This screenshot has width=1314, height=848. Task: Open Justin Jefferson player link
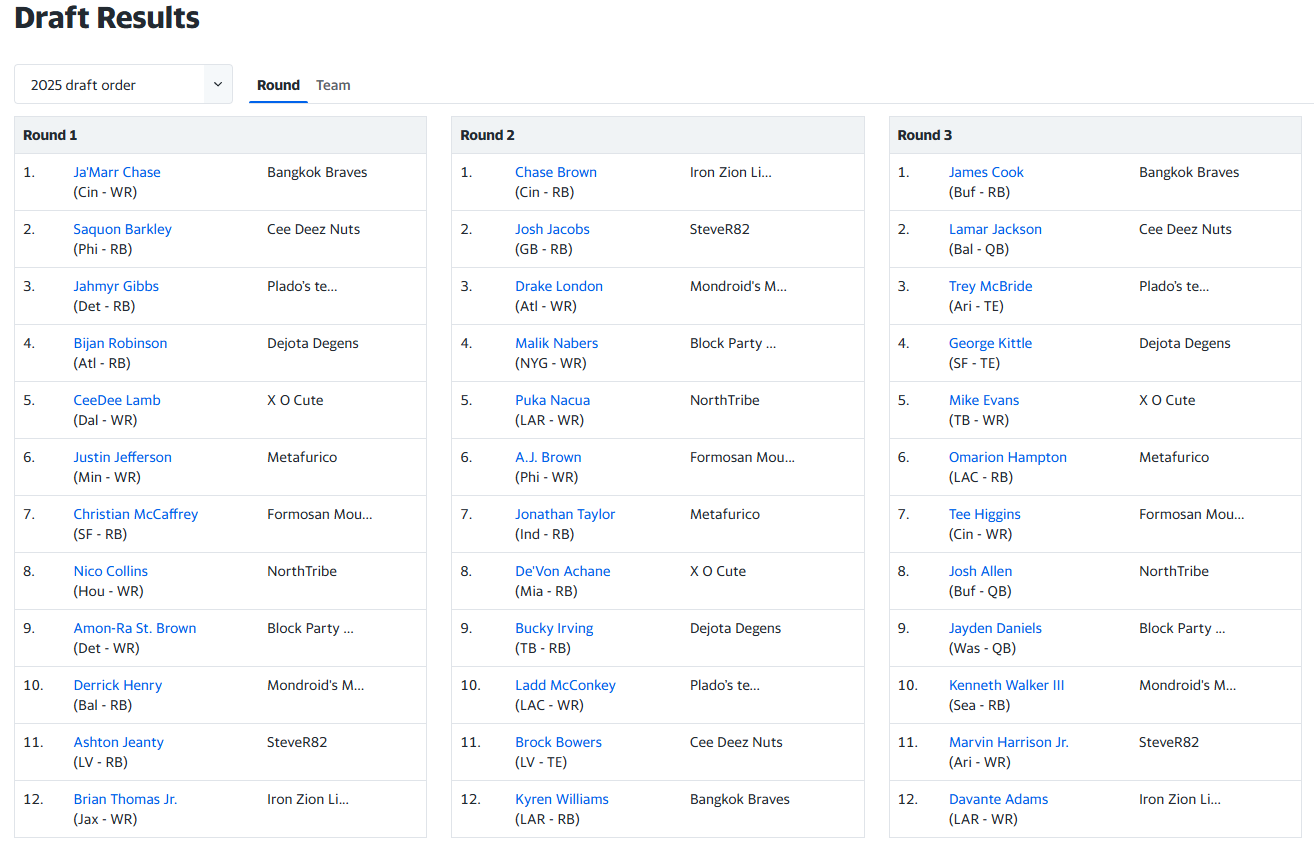122,457
